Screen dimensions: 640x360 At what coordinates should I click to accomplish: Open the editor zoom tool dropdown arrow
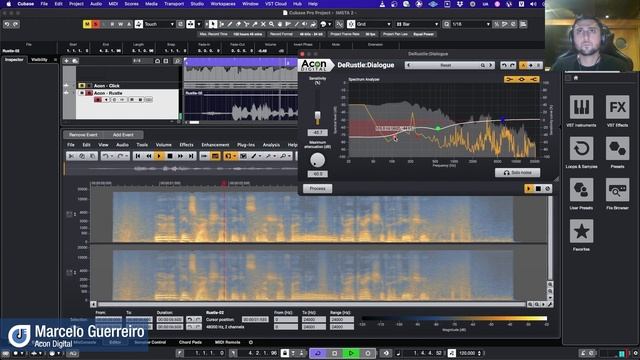pyautogui.click(x=289, y=156)
